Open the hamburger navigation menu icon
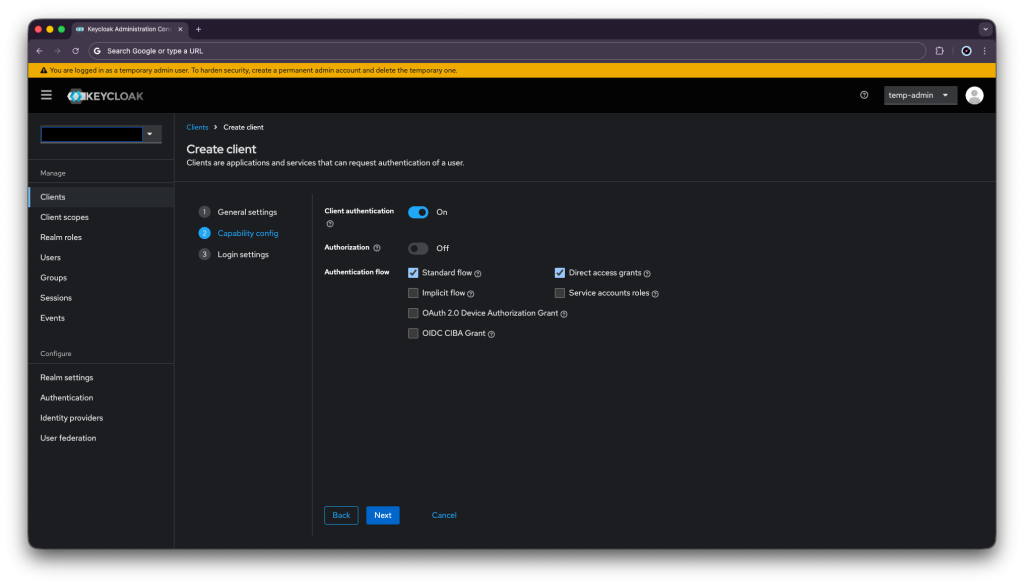The height and width of the screenshot is (586, 1024). tap(46, 95)
